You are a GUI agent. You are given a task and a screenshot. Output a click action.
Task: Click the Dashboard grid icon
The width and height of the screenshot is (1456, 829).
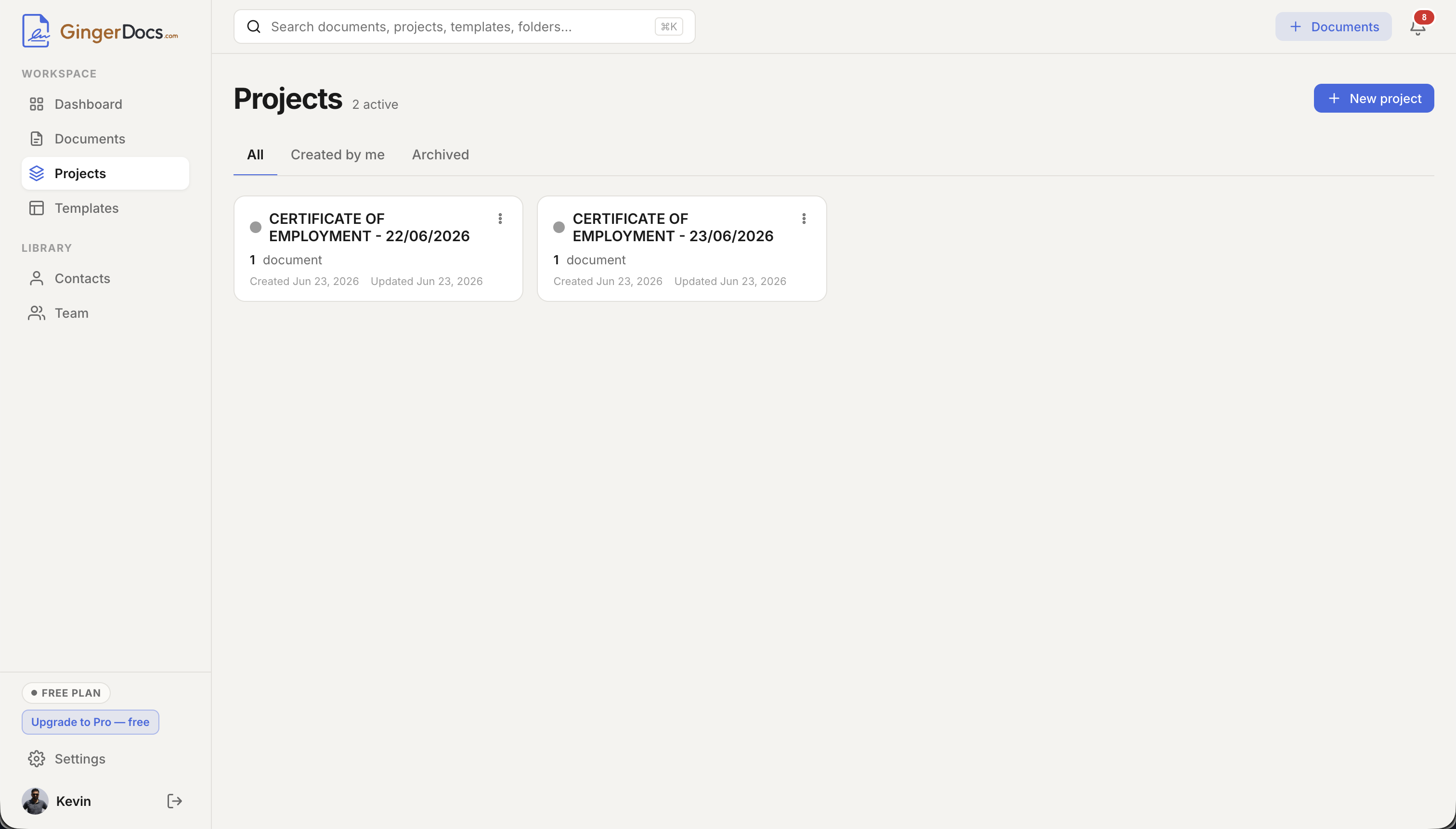[x=37, y=104]
